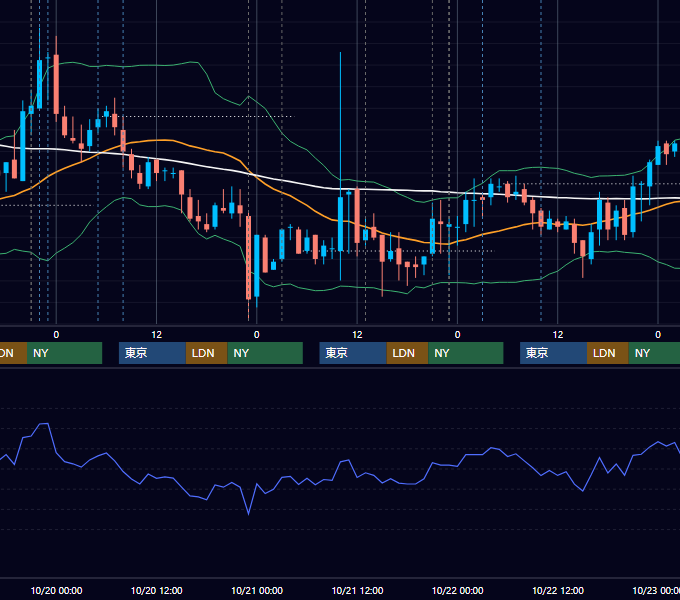The height and width of the screenshot is (600, 680).
Task: Select the tall blue candle body before 10/21 12:00
Action: (x=340, y=224)
